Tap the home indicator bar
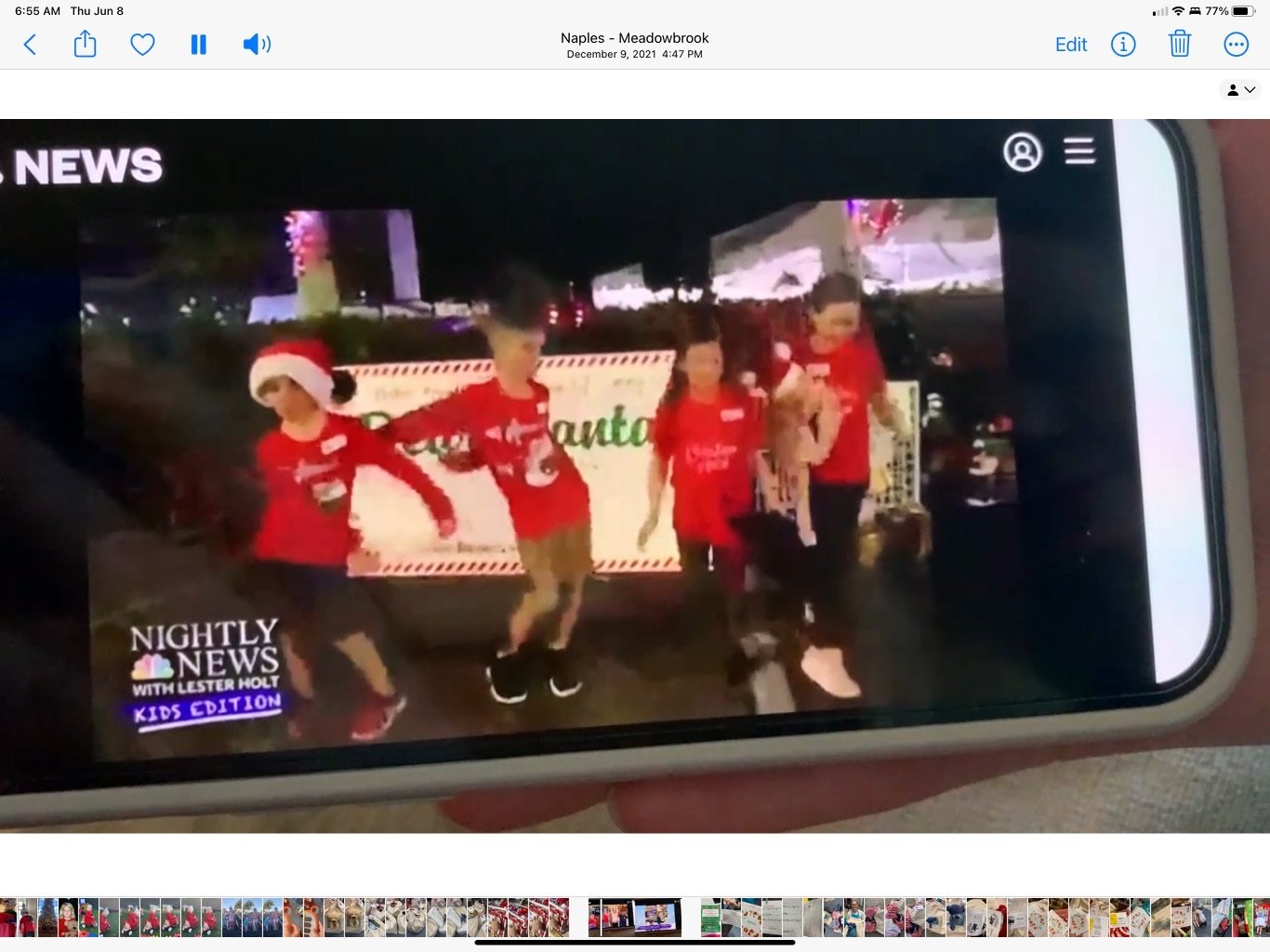Screen dimensions: 1270x952 tap(635, 943)
